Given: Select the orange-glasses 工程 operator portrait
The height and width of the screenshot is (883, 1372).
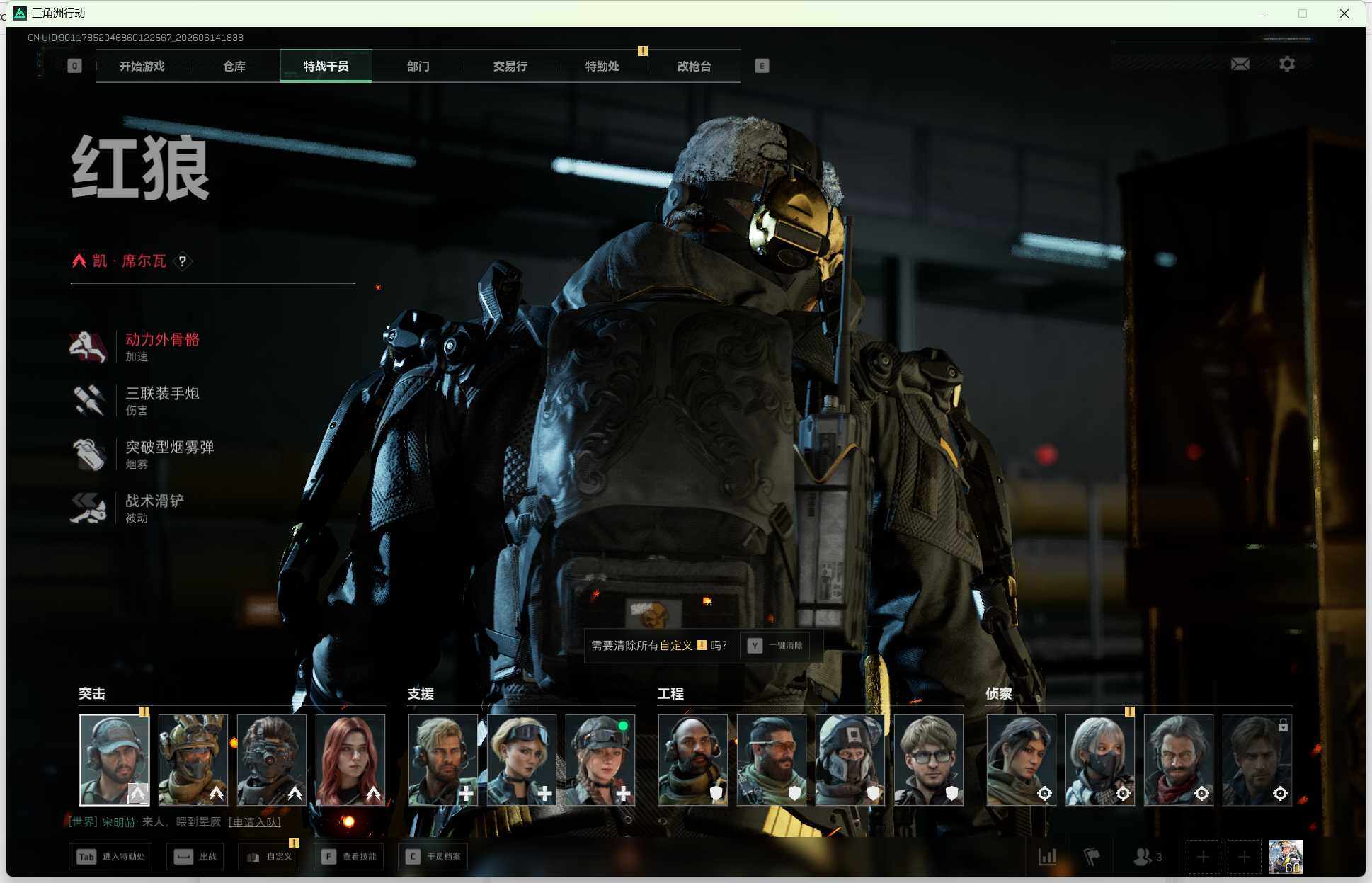Looking at the screenshot, I should click(x=772, y=760).
